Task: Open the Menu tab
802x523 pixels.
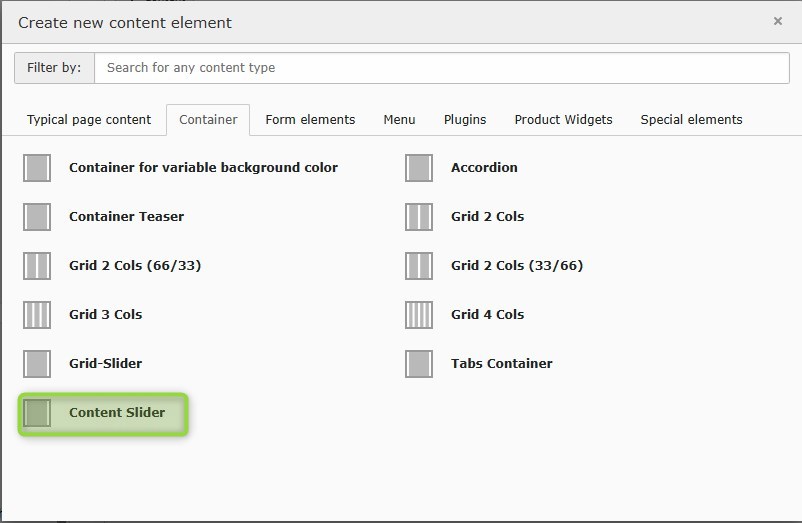Action: 399,120
